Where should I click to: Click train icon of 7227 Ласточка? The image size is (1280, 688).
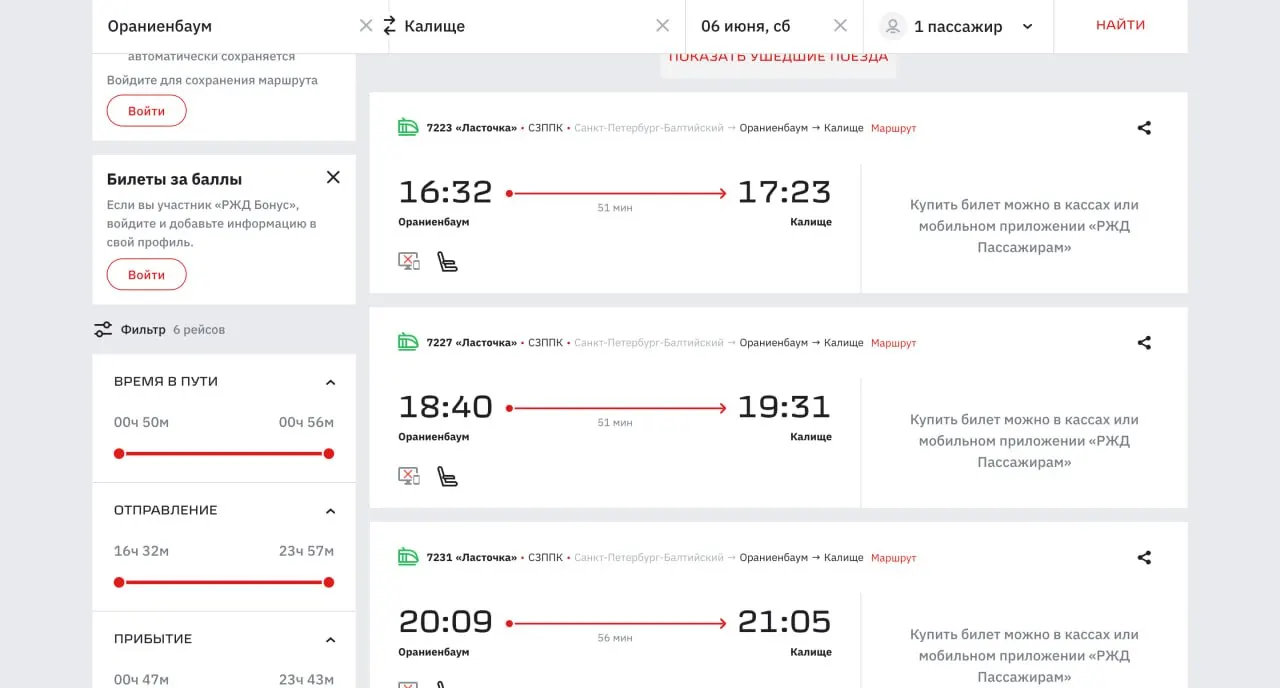408,342
